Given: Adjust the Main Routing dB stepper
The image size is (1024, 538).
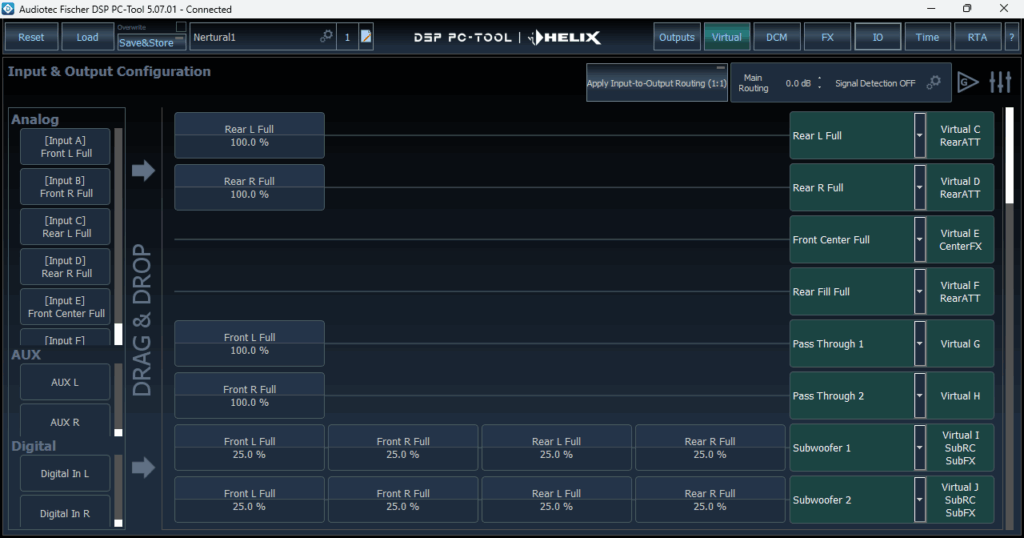Looking at the screenshot, I should pos(819,83).
